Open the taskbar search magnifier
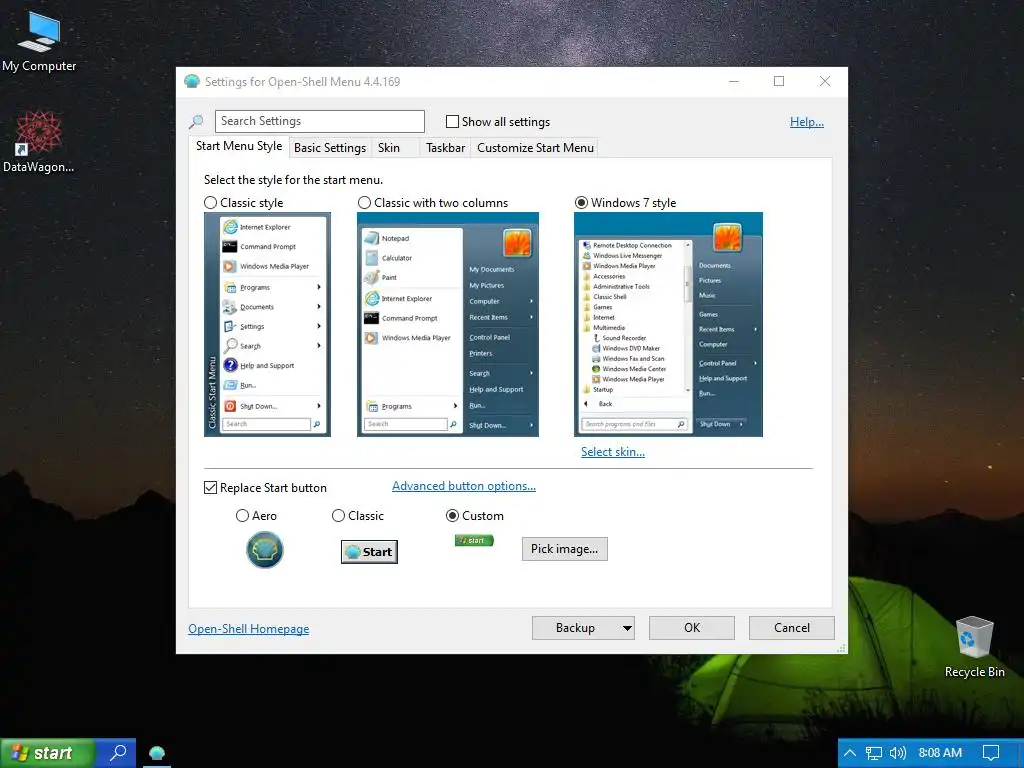This screenshot has height=768, width=1024. pyautogui.click(x=118, y=753)
